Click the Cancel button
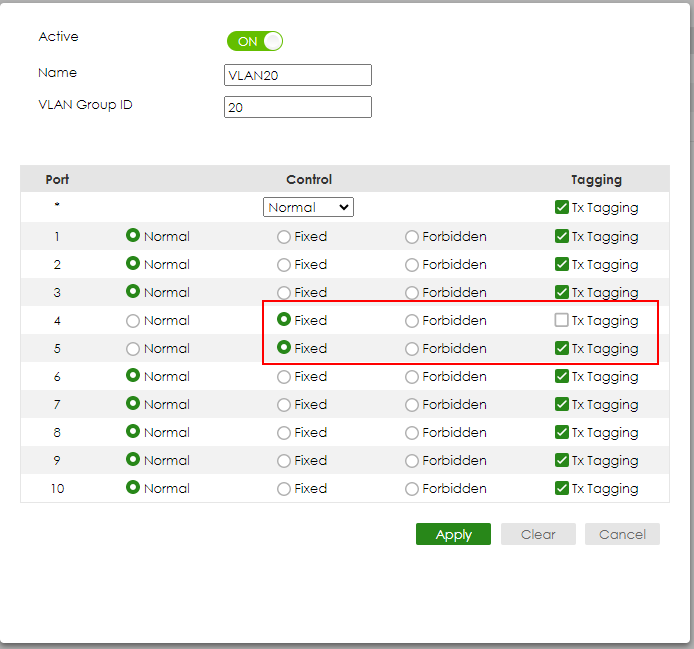 (x=622, y=534)
